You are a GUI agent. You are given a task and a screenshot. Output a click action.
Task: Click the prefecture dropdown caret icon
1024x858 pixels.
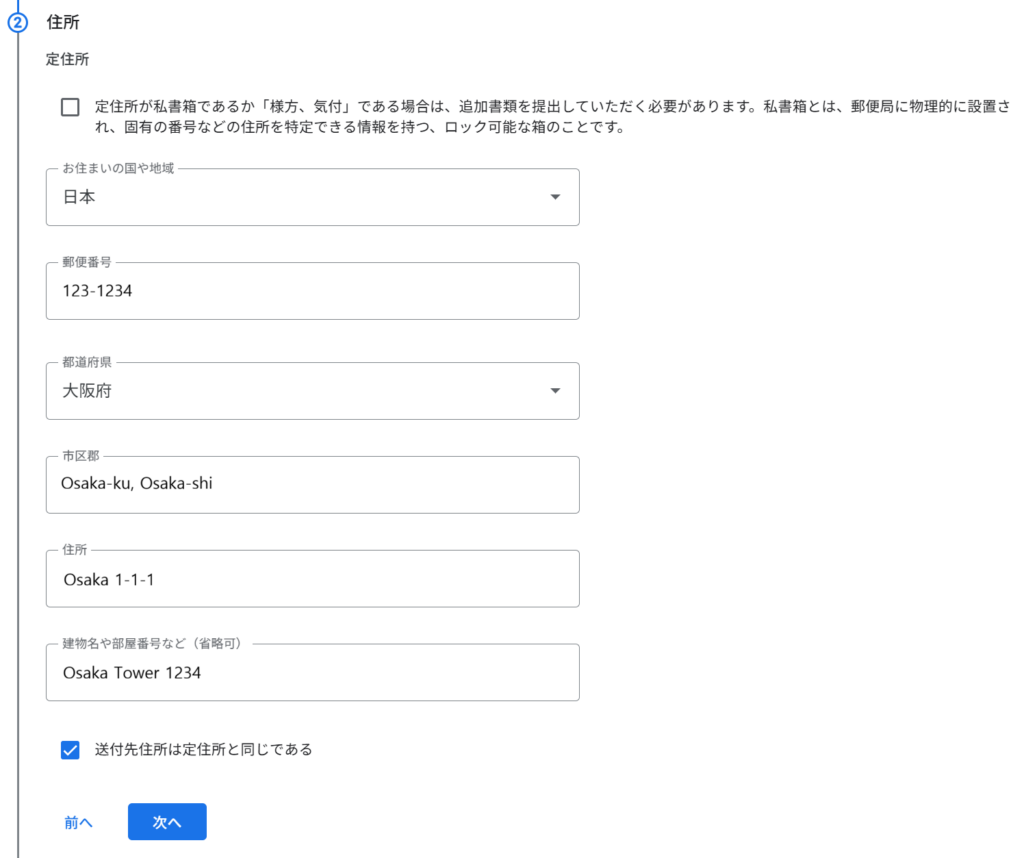point(556,391)
